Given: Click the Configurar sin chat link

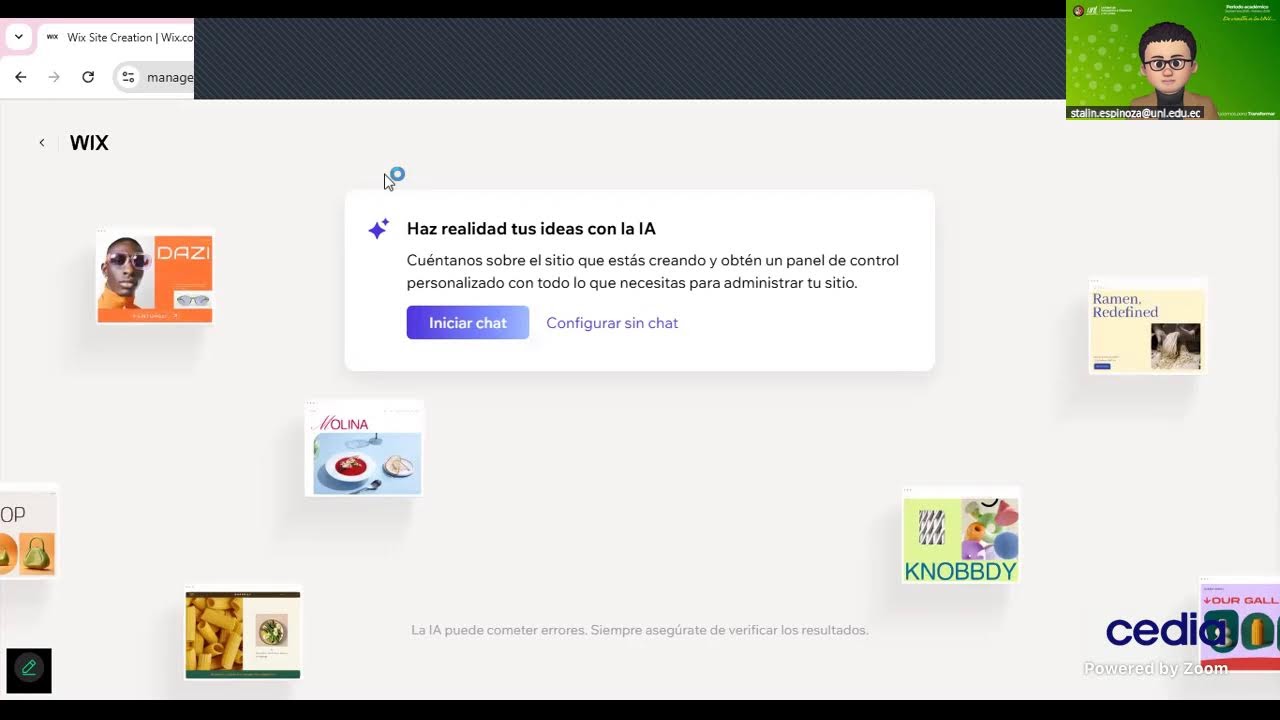Looking at the screenshot, I should (x=612, y=323).
